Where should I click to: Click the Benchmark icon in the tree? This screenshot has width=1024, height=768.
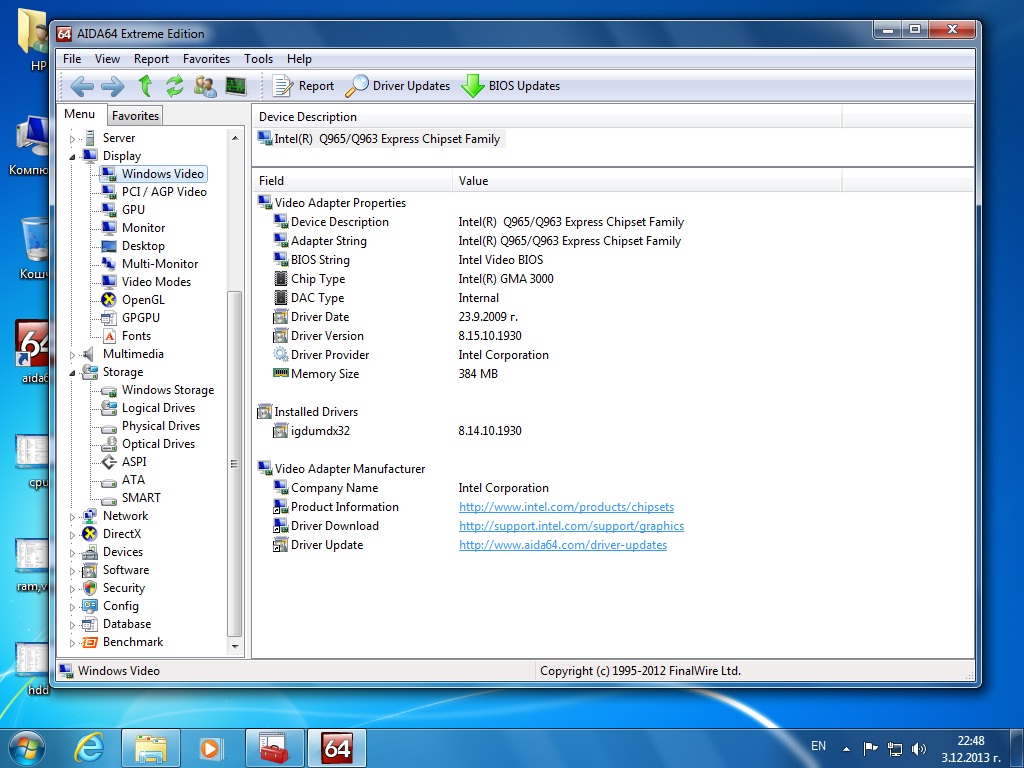pos(89,642)
